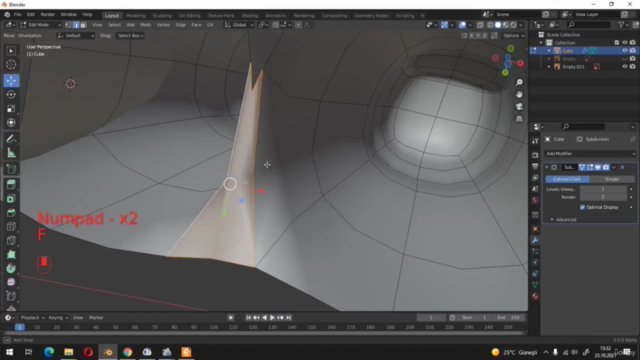Open the Global transform orientation dropdown
This screenshot has height=360, width=640.
point(239,25)
